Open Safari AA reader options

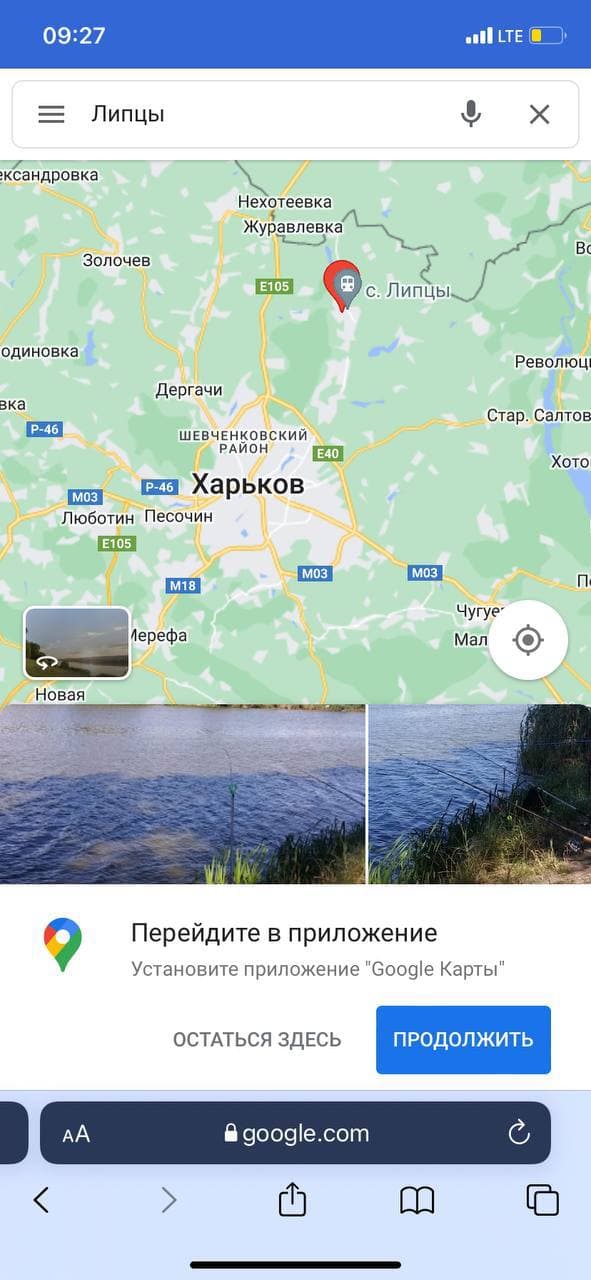[x=76, y=1134]
